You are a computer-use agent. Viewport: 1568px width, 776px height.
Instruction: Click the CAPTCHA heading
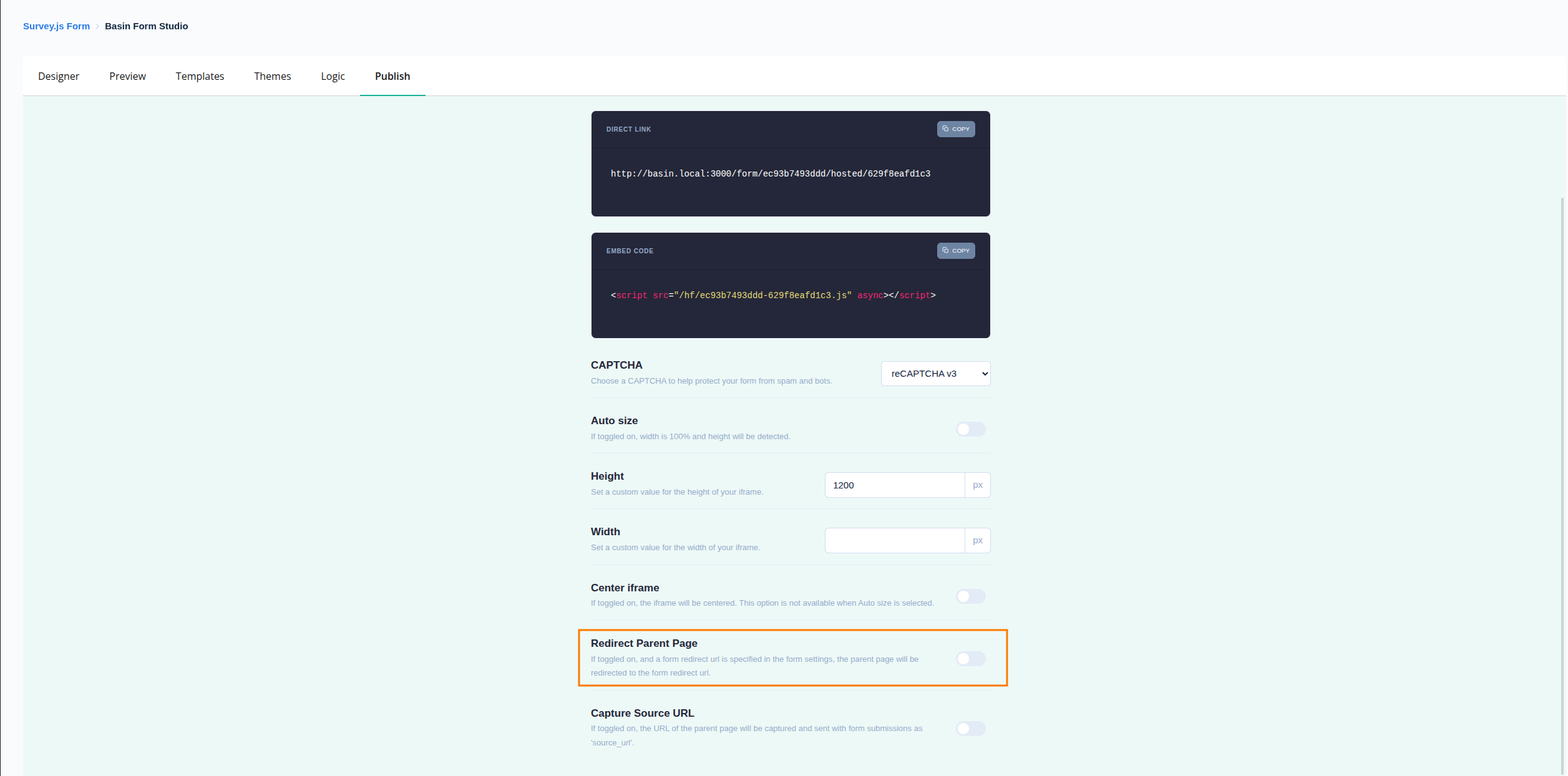point(616,365)
